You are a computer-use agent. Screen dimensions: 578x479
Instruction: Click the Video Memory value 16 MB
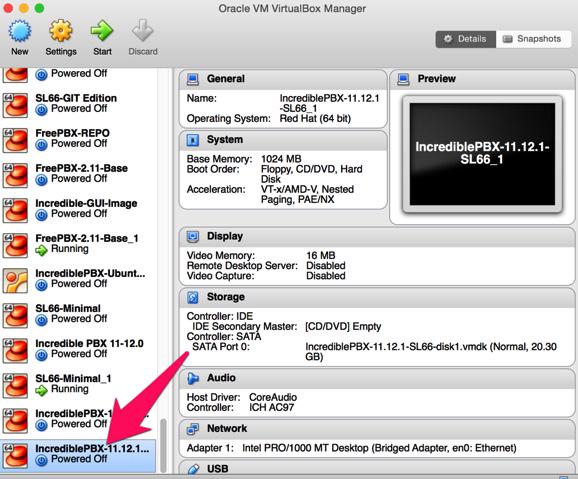click(321, 255)
